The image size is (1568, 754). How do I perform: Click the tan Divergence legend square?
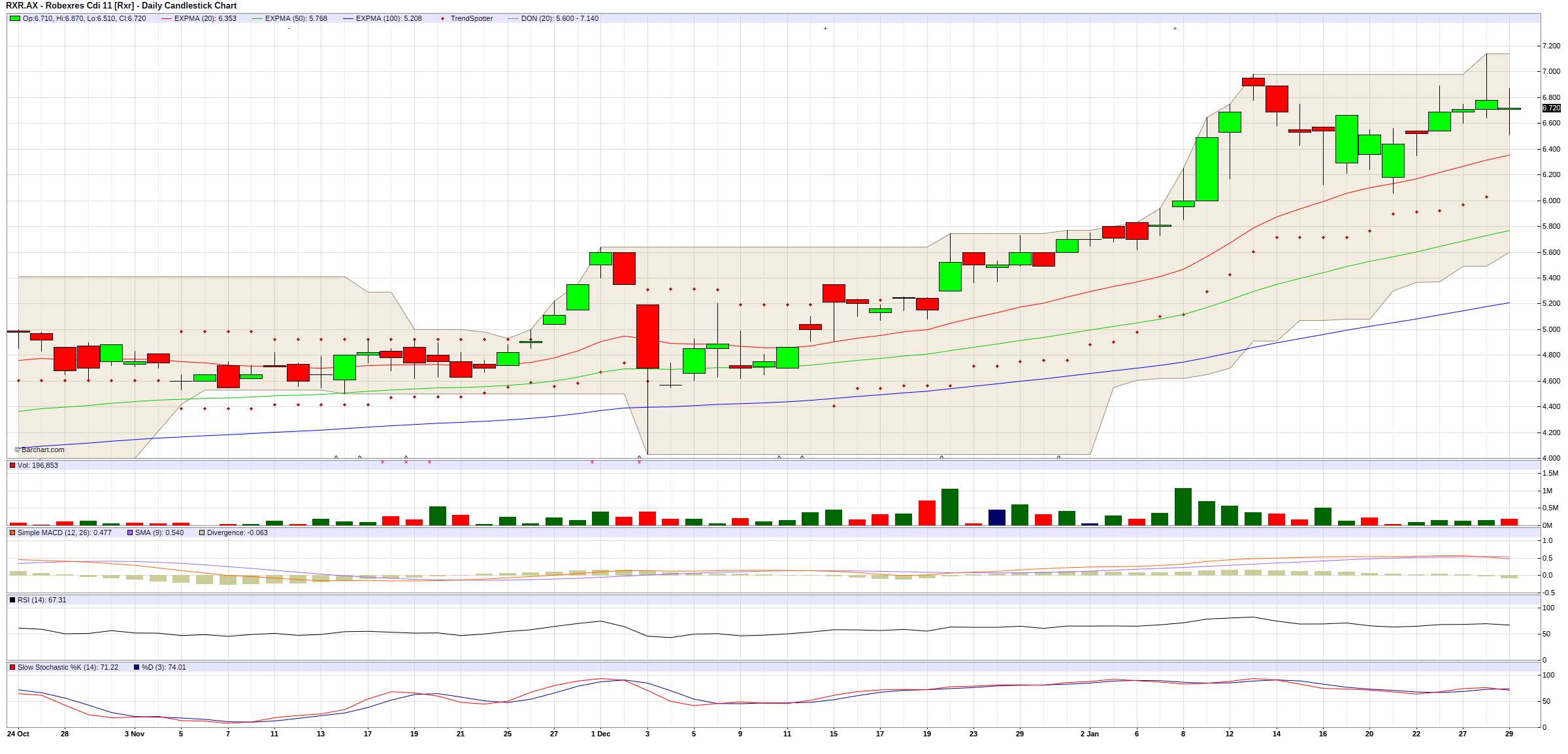click(202, 533)
